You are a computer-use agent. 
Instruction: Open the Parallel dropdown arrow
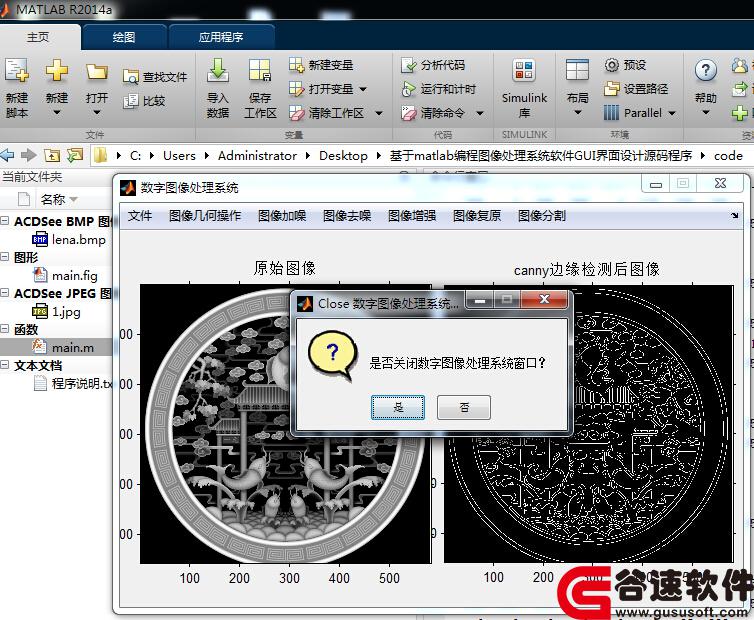coord(672,114)
